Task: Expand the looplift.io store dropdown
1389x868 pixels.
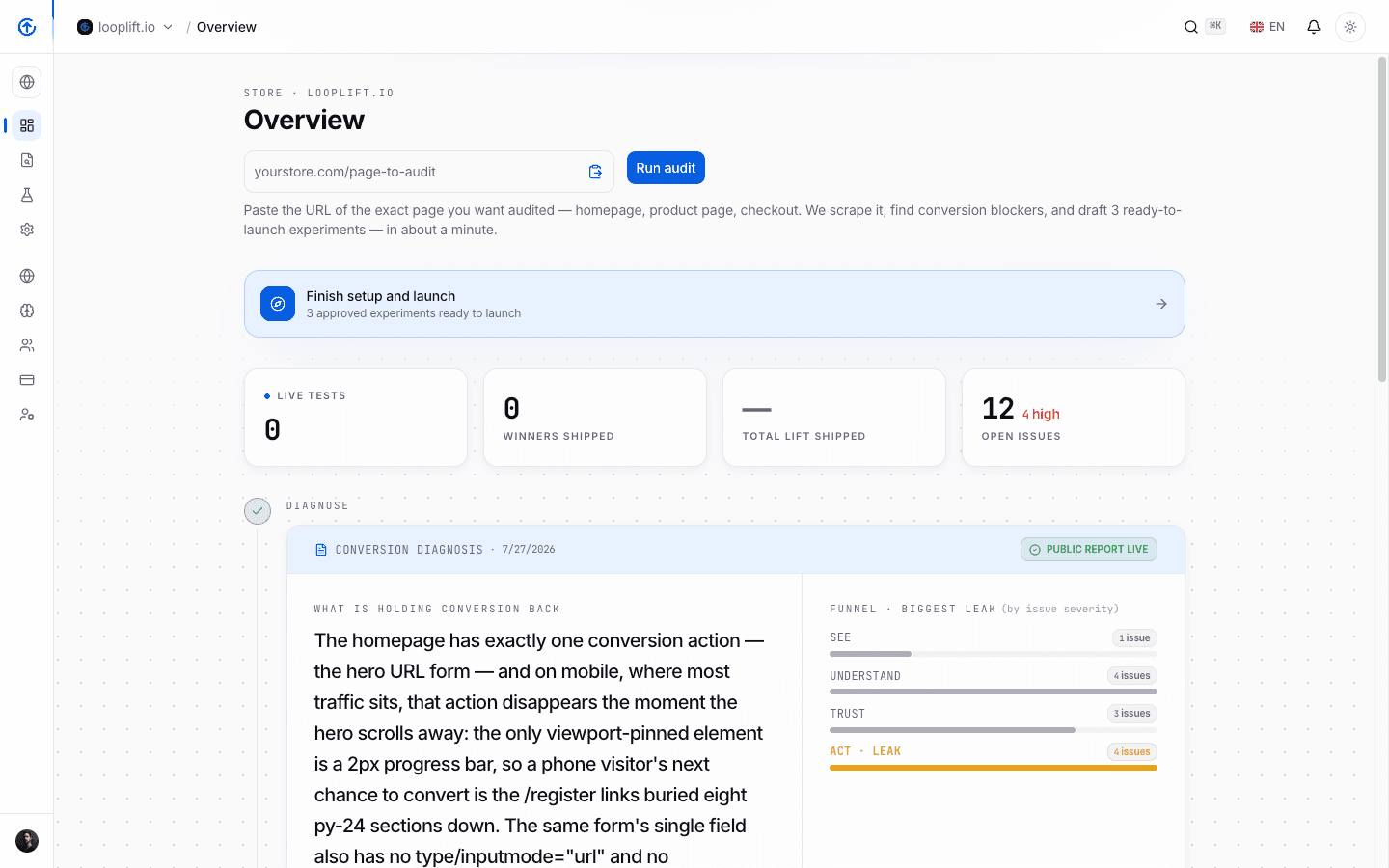Action: click(x=125, y=27)
